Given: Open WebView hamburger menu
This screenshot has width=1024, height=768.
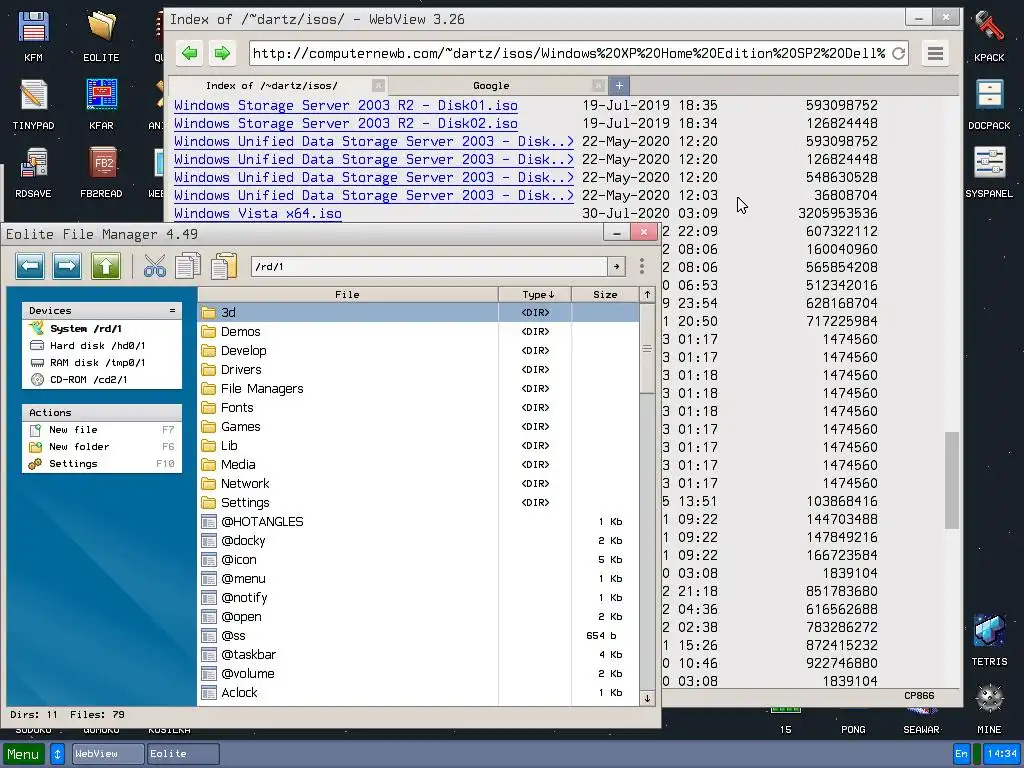Looking at the screenshot, I should [935, 53].
